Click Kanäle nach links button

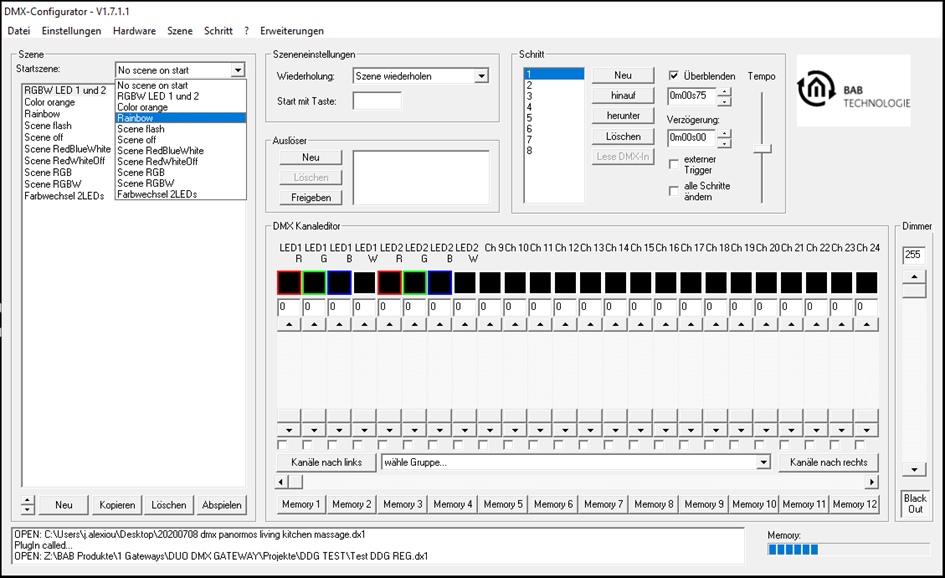coord(326,462)
